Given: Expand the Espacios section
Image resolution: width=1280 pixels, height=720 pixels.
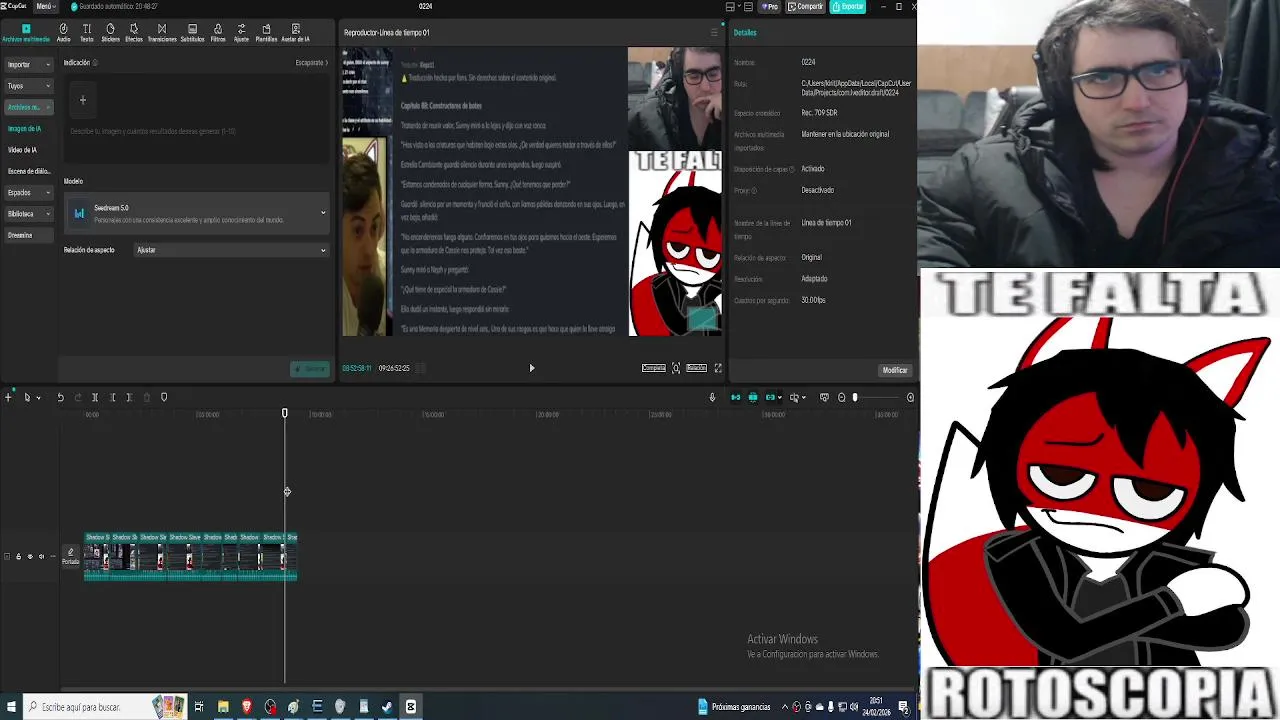Looking at the screenshot, I should coord(28,192).
